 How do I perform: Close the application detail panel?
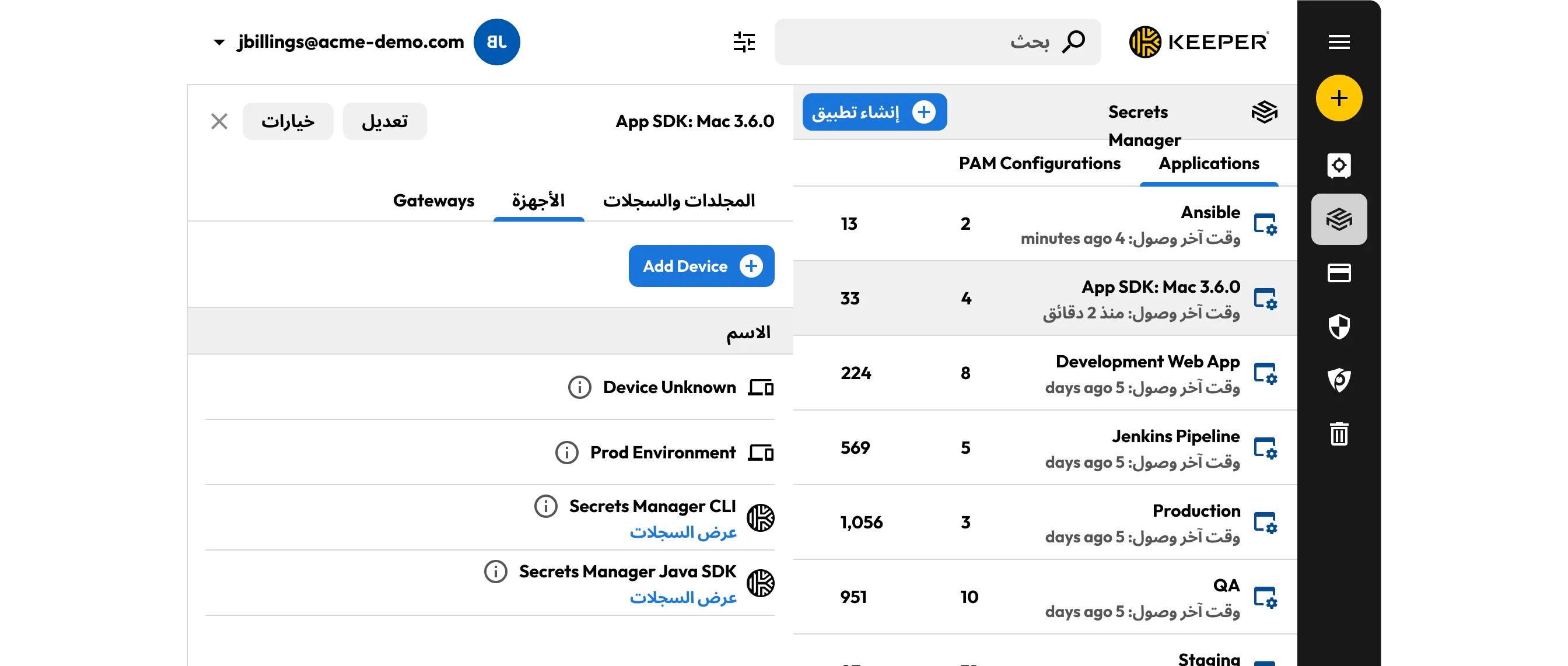point(219,121)
